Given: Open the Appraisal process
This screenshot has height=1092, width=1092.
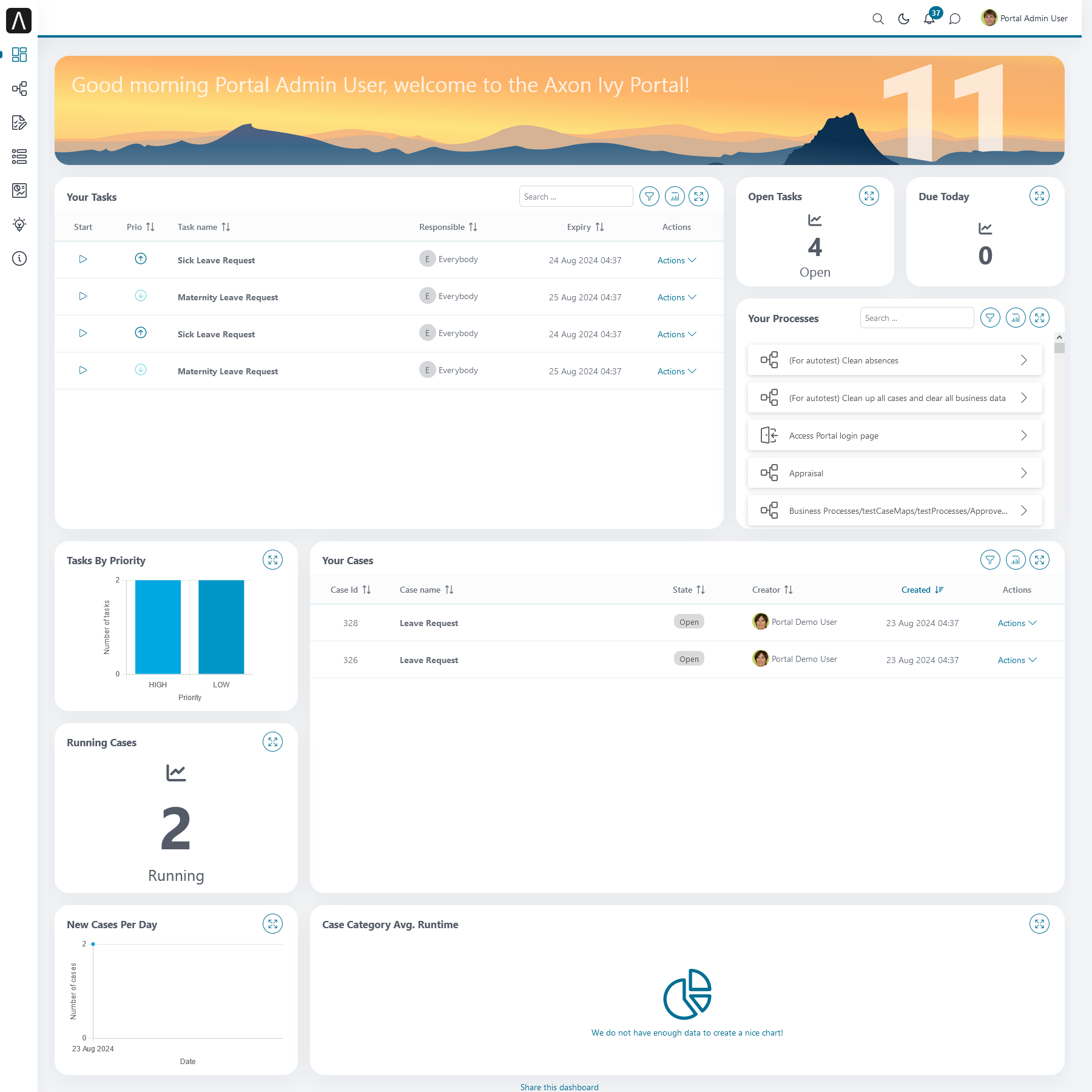Looking at the screenshot, I should click(895, 473).
